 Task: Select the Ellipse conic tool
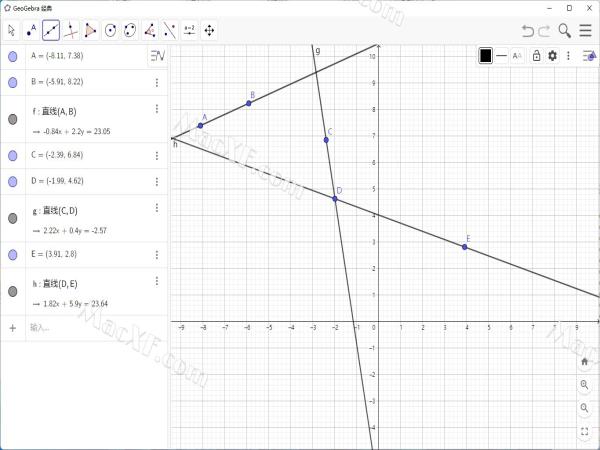130,31
